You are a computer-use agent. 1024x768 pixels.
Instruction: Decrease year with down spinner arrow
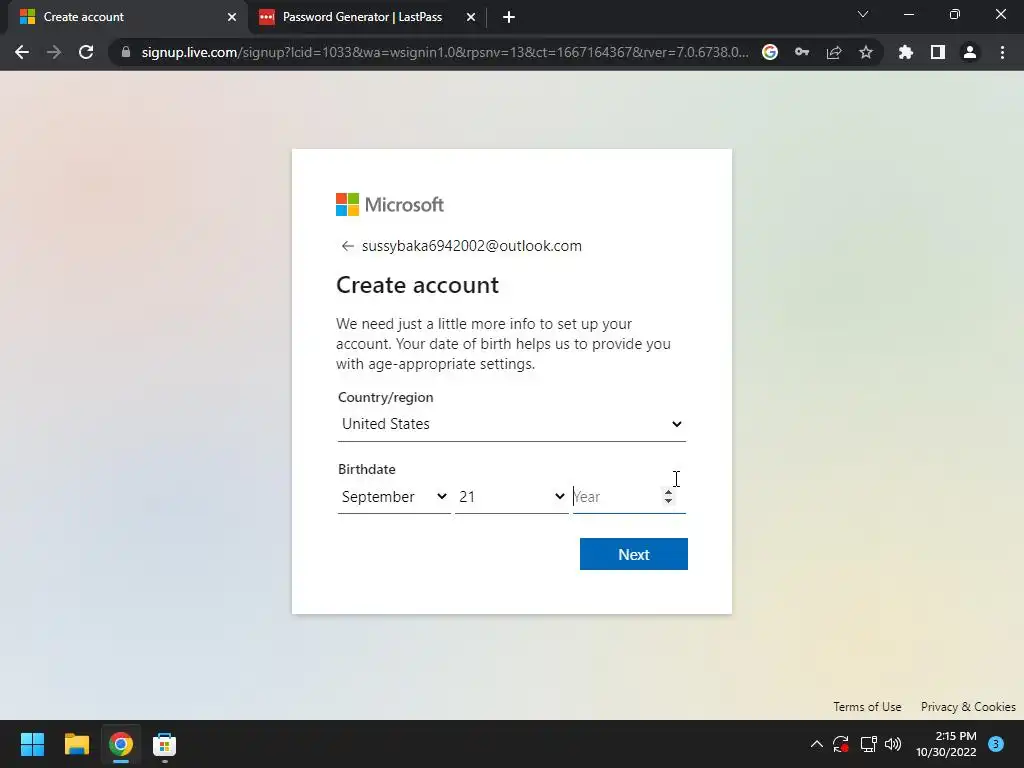coord(668,502)
